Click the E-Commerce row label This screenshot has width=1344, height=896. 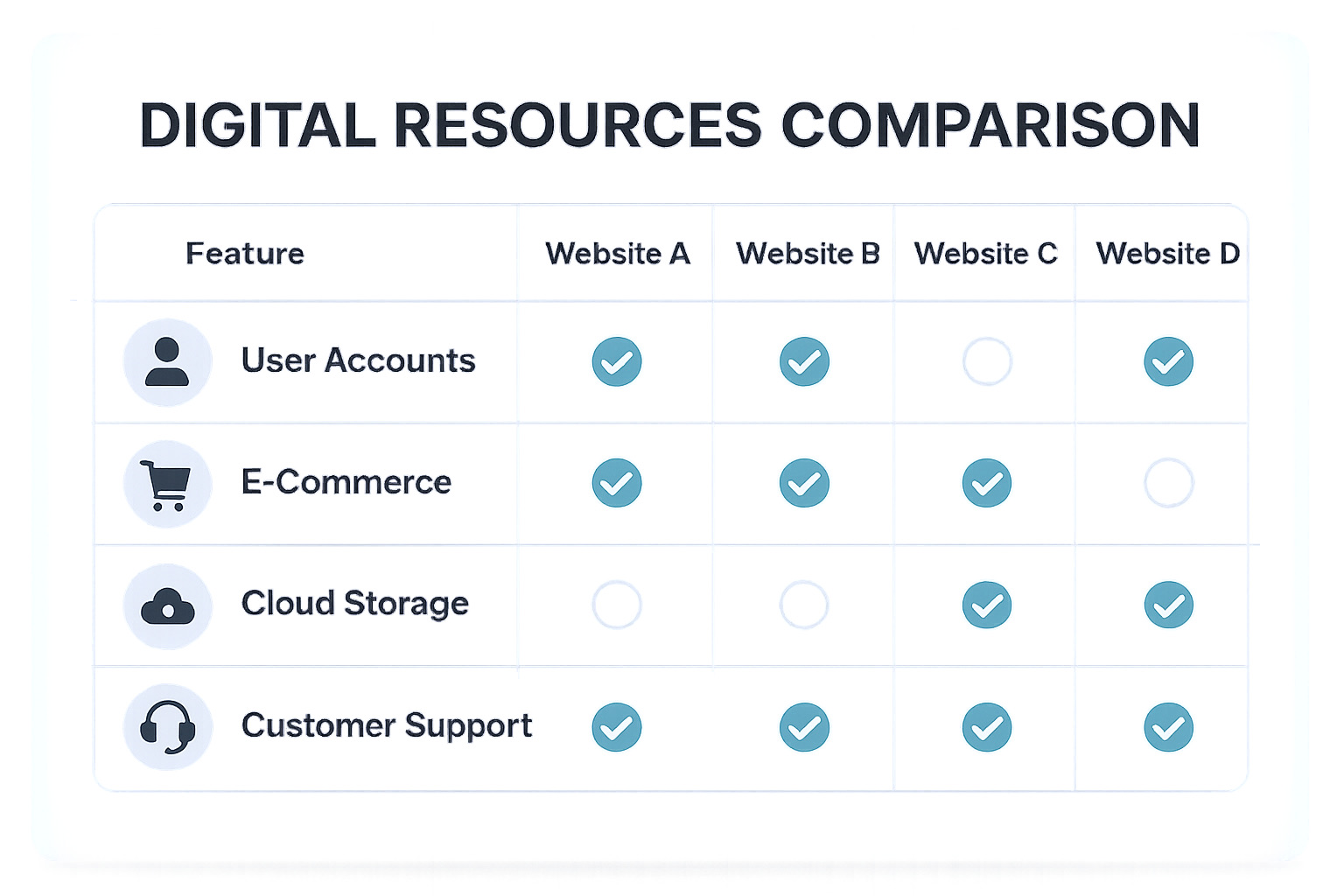pos(346,482)
